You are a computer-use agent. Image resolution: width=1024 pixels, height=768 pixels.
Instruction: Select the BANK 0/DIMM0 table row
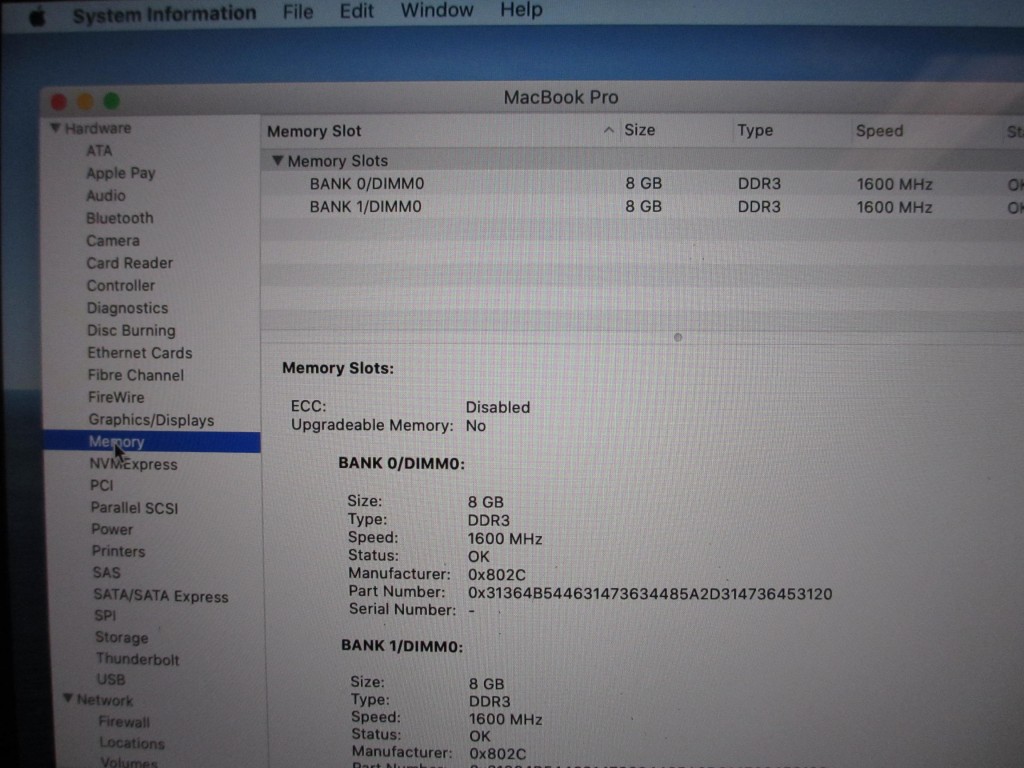click(642, 184)
